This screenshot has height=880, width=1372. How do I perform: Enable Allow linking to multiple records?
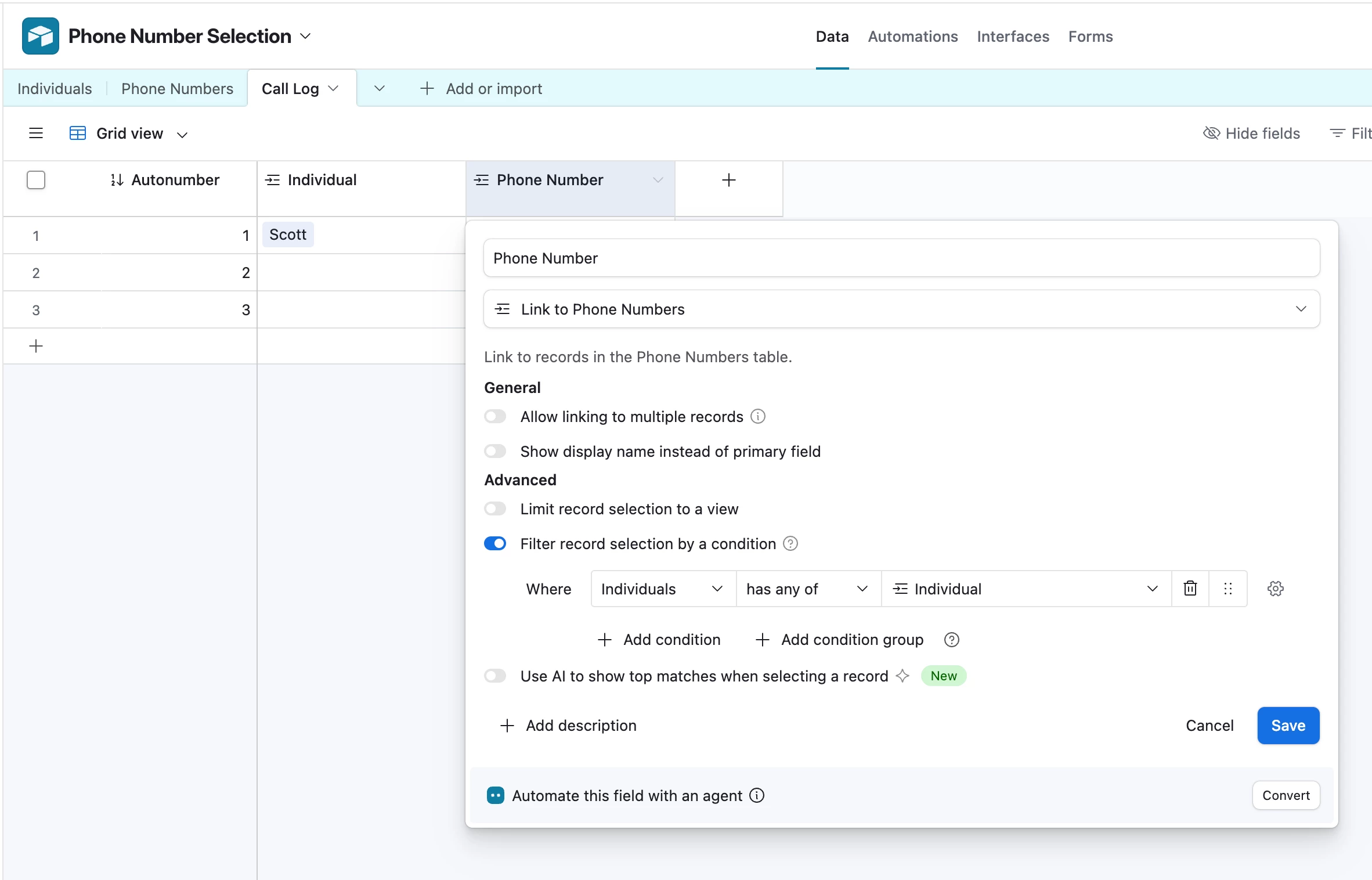coord(496,417)
